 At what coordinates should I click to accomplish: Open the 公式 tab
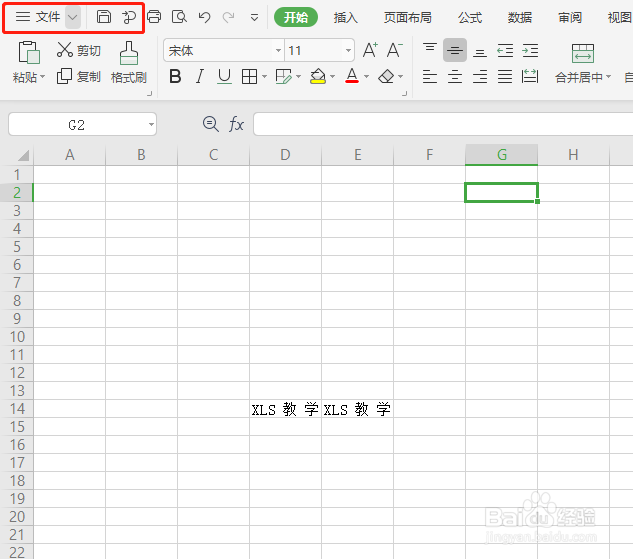coord(470,18)
